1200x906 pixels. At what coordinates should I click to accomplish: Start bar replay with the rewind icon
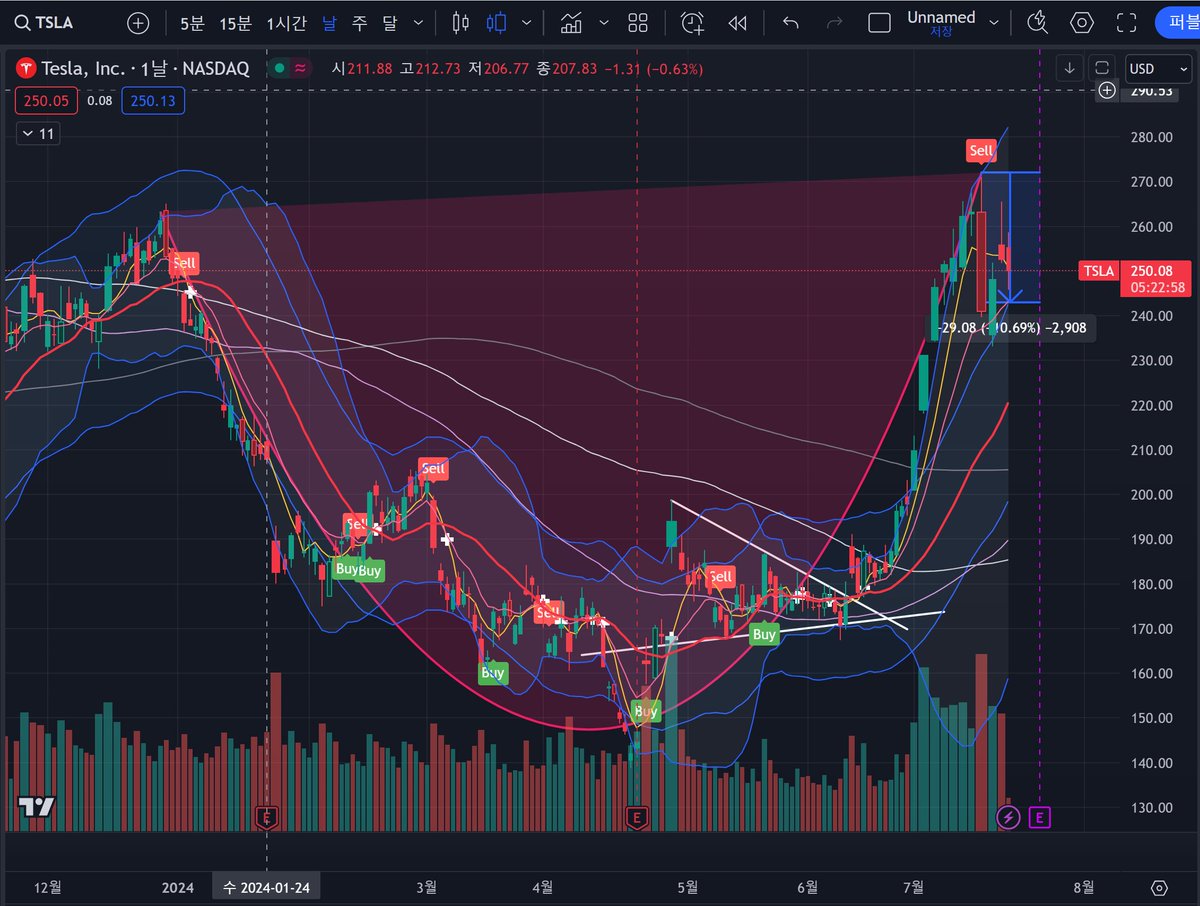click(738, 22)
